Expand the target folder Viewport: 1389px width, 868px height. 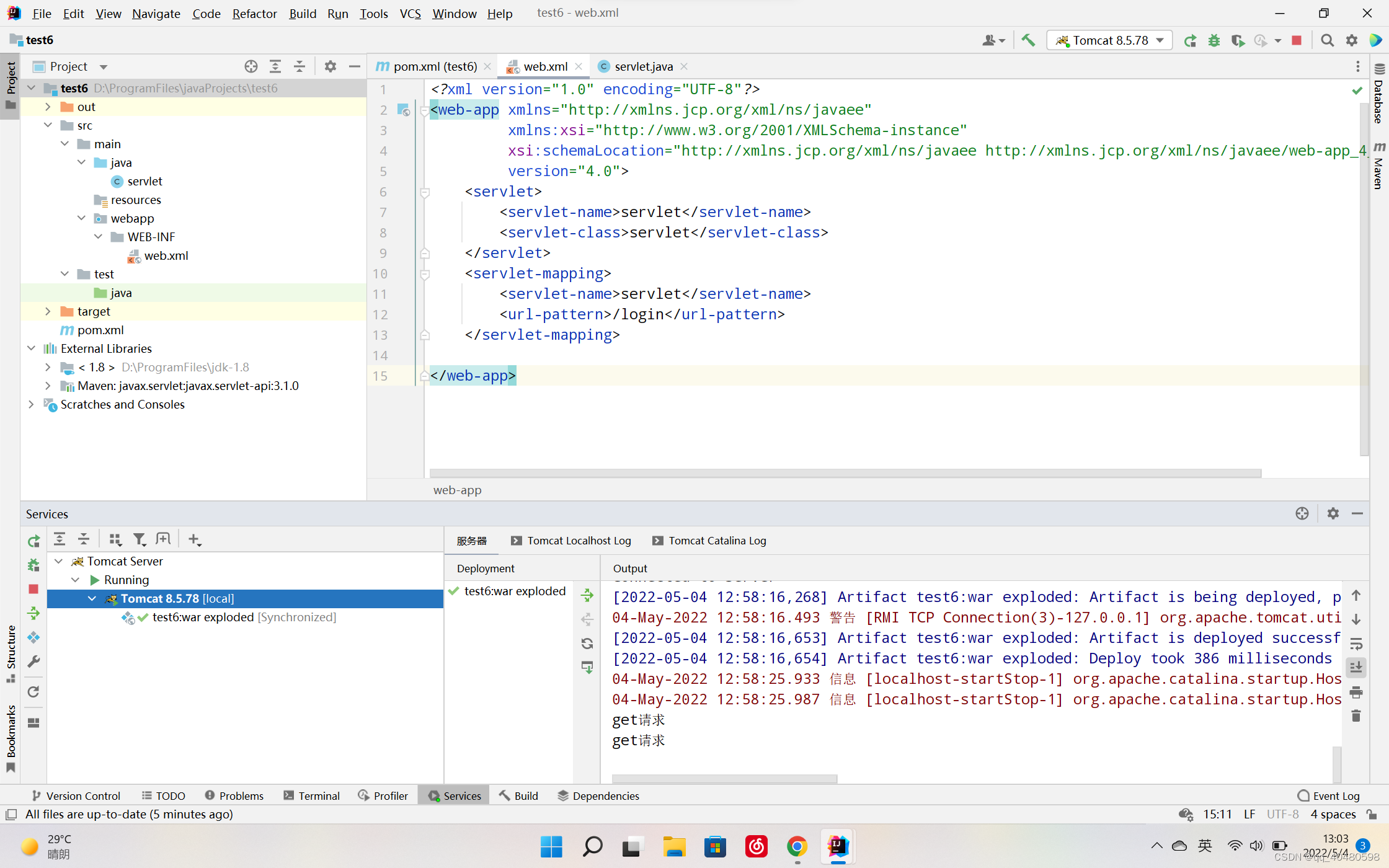(x=48, y=311)
